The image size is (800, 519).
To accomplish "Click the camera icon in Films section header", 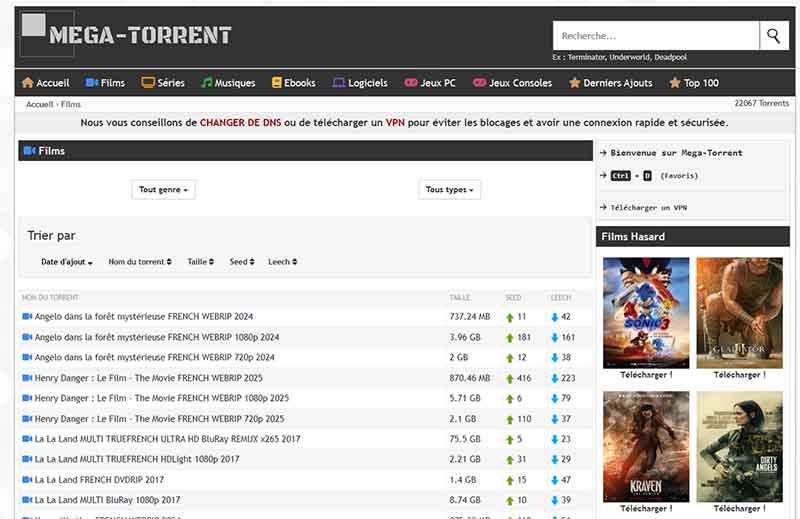I will (30, 151).
